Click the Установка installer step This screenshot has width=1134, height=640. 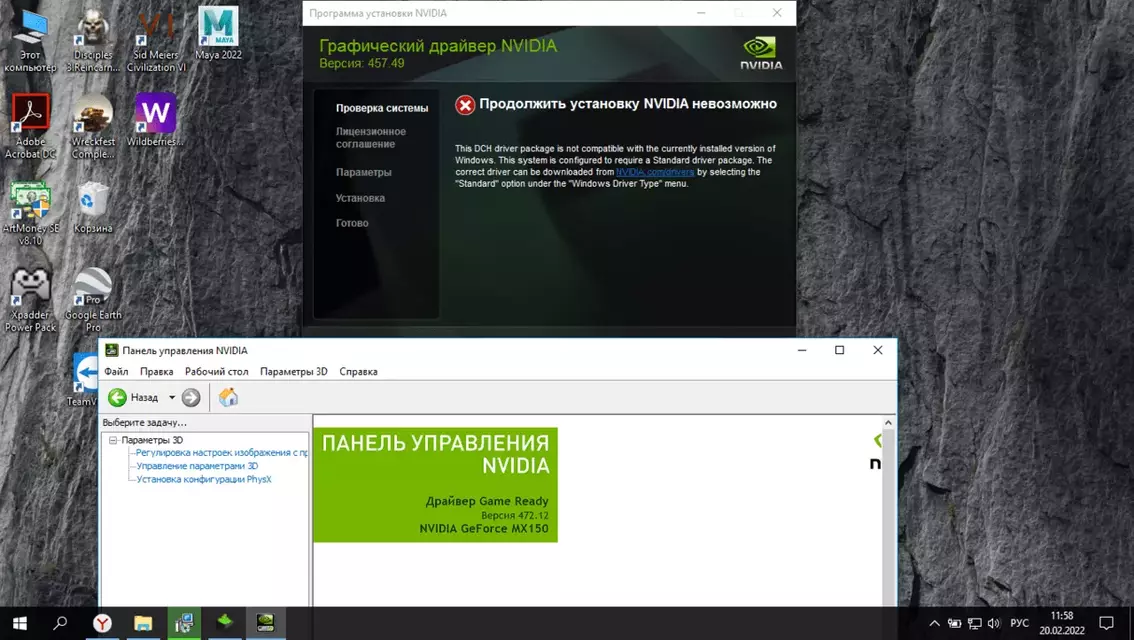(x=360, y=197)
